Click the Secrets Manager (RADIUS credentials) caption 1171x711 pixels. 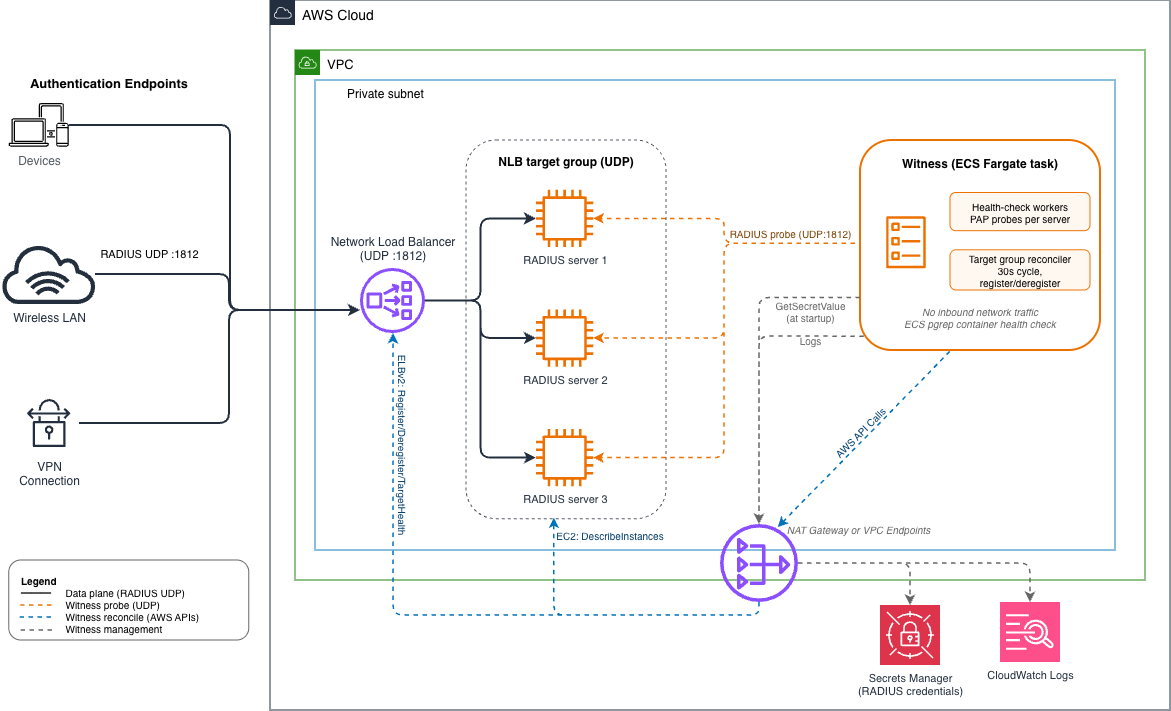910,685
